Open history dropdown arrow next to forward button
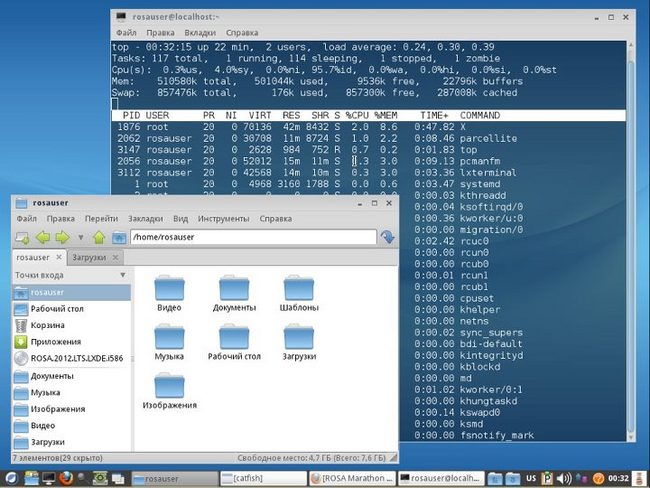Screen dimensions: 650x488 [81, 238]
